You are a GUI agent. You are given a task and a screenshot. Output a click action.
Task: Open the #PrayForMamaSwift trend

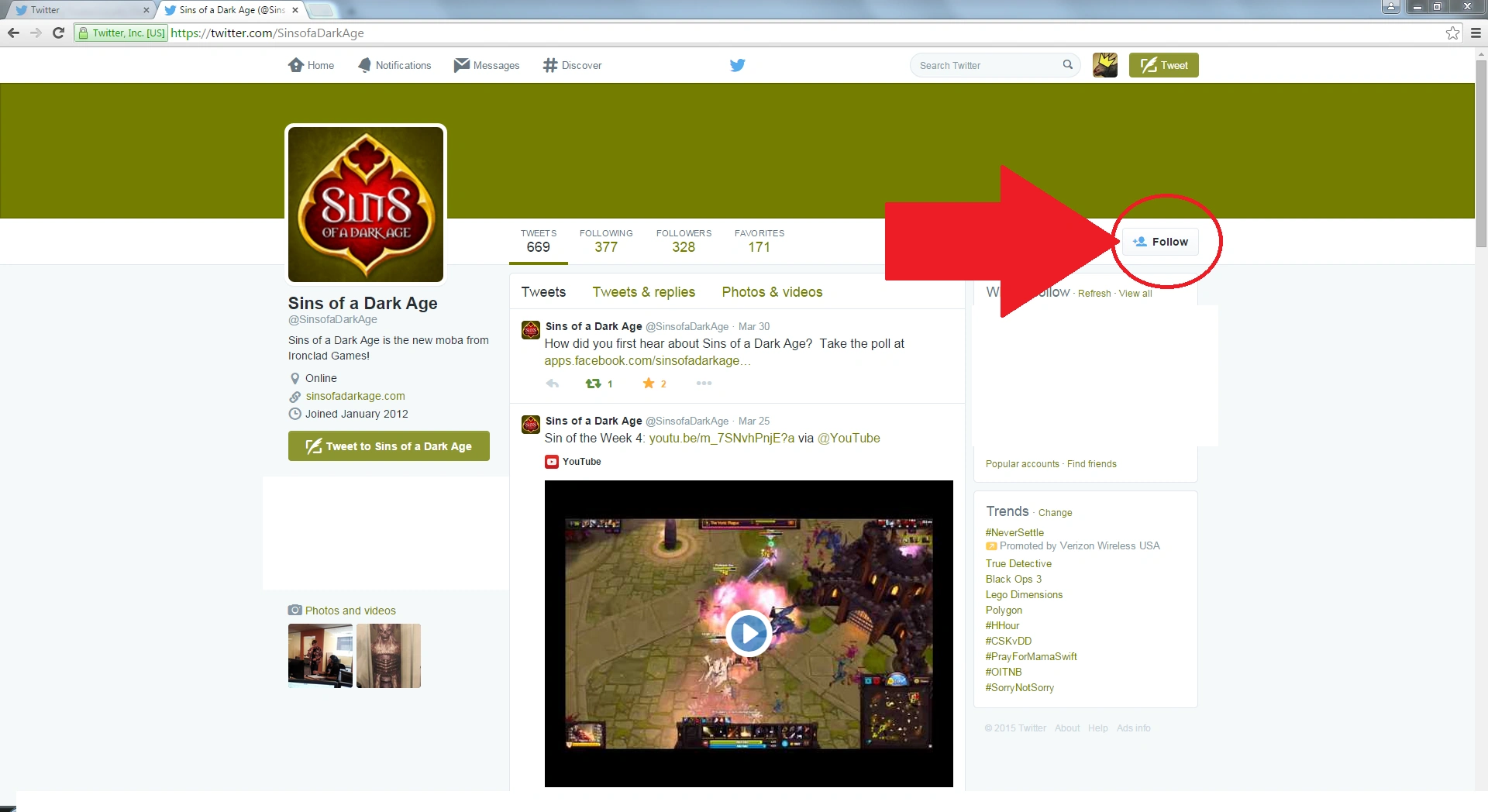click(1031, 657)
